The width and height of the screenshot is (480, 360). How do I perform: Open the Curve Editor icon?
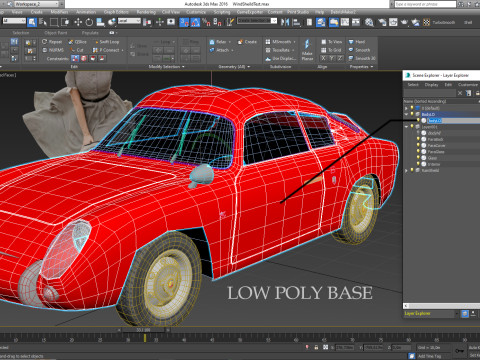(x=345, y=22)
